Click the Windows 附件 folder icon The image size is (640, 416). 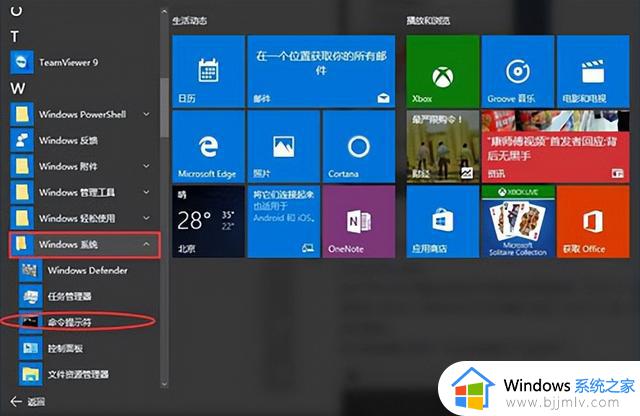coord(22,166)
